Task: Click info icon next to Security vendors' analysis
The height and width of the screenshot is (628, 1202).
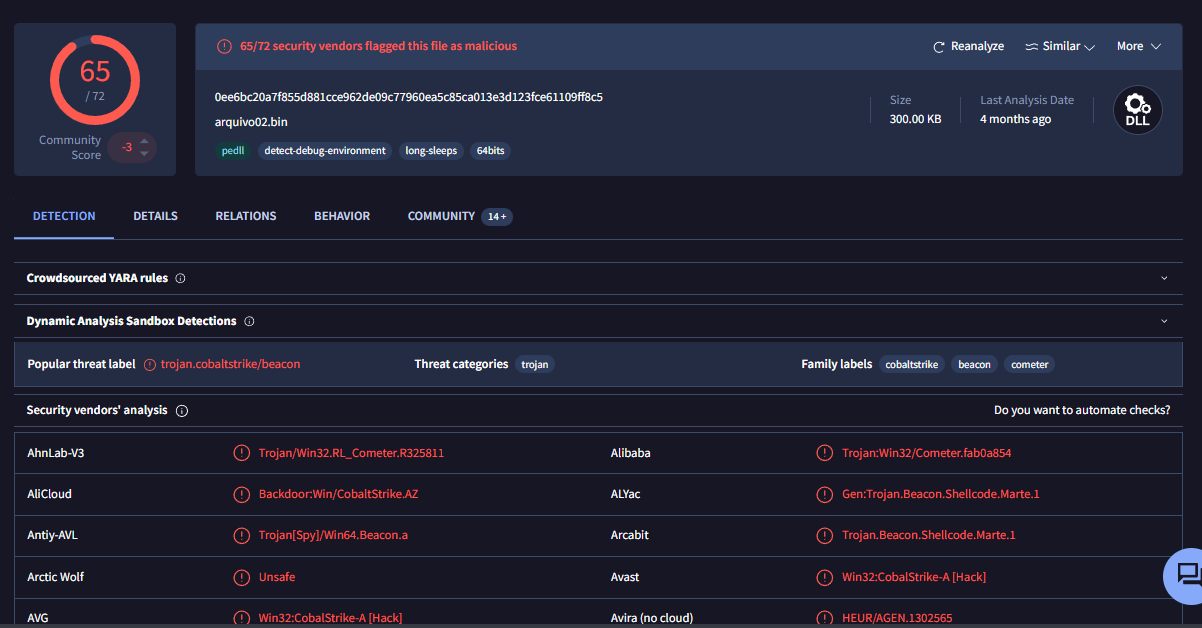Action: point(182,411)
